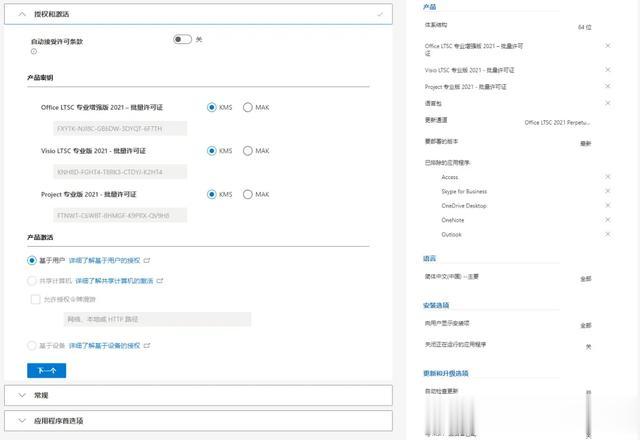The height and width of the screenshot is (440, 640).
Task: Toggle the 自动接受许可条款 switch
Action: [182, 39]
